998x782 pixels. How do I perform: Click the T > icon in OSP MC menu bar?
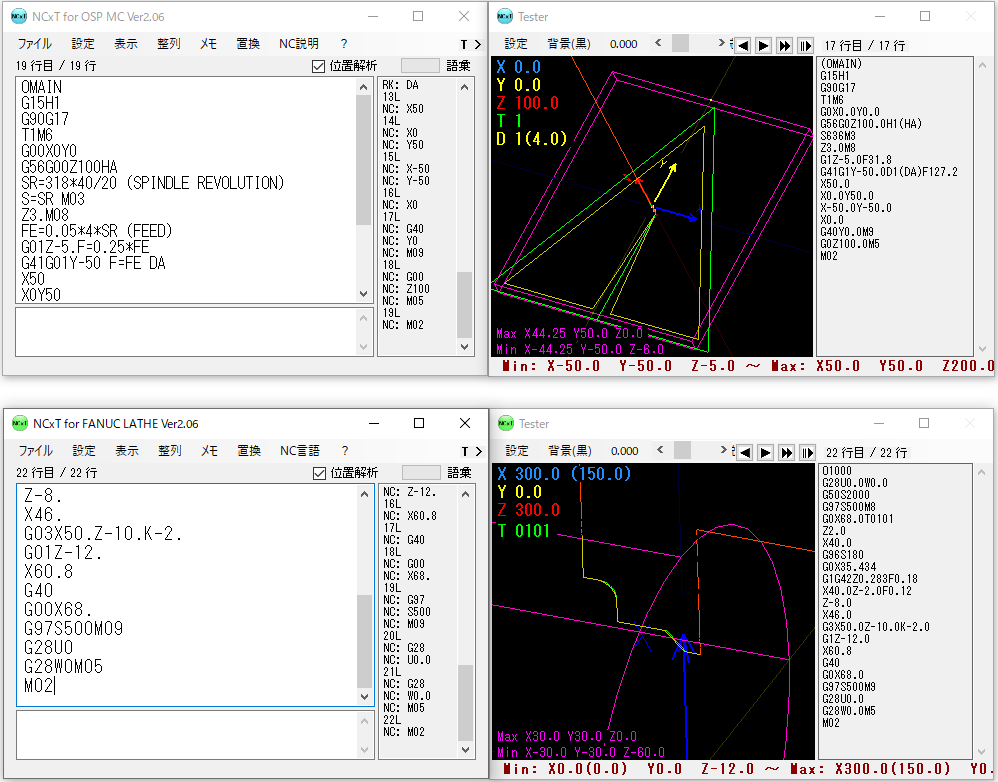pos(470,44)
